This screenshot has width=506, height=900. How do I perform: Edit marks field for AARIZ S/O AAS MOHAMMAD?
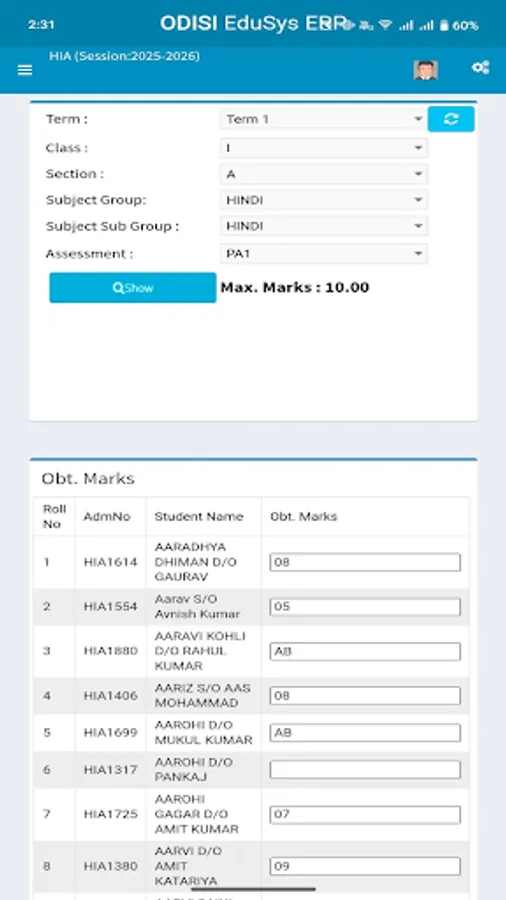click(x=365, y=696)
